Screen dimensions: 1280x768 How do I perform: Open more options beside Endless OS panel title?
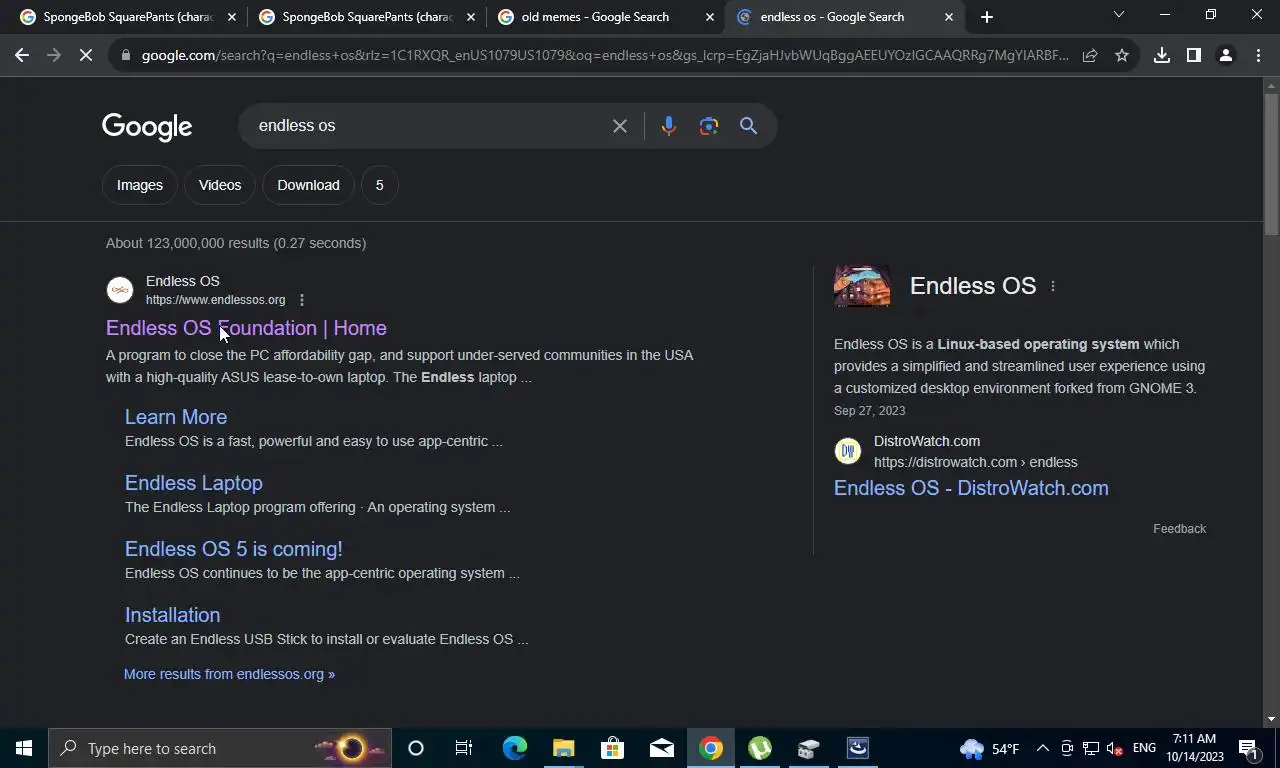pyautogui.click(x=1053, y=286)
